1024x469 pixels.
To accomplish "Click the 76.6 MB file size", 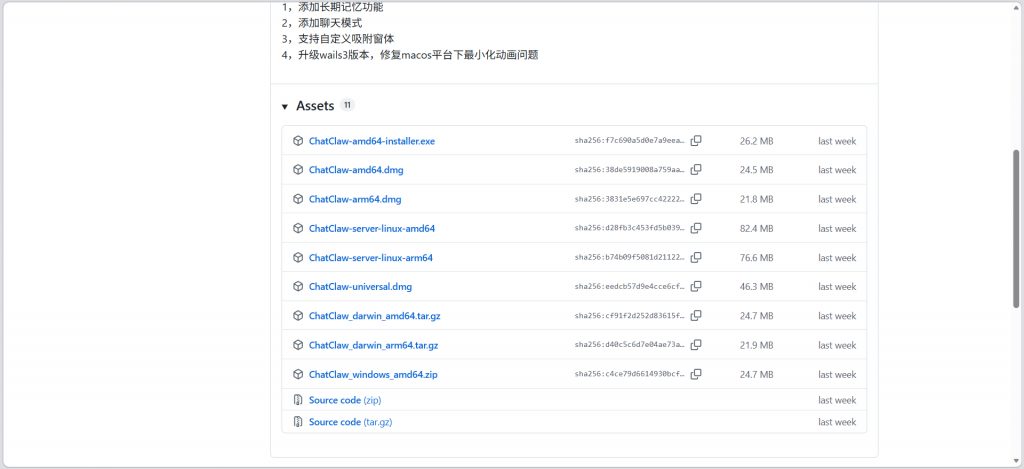I will coord(756,258).
